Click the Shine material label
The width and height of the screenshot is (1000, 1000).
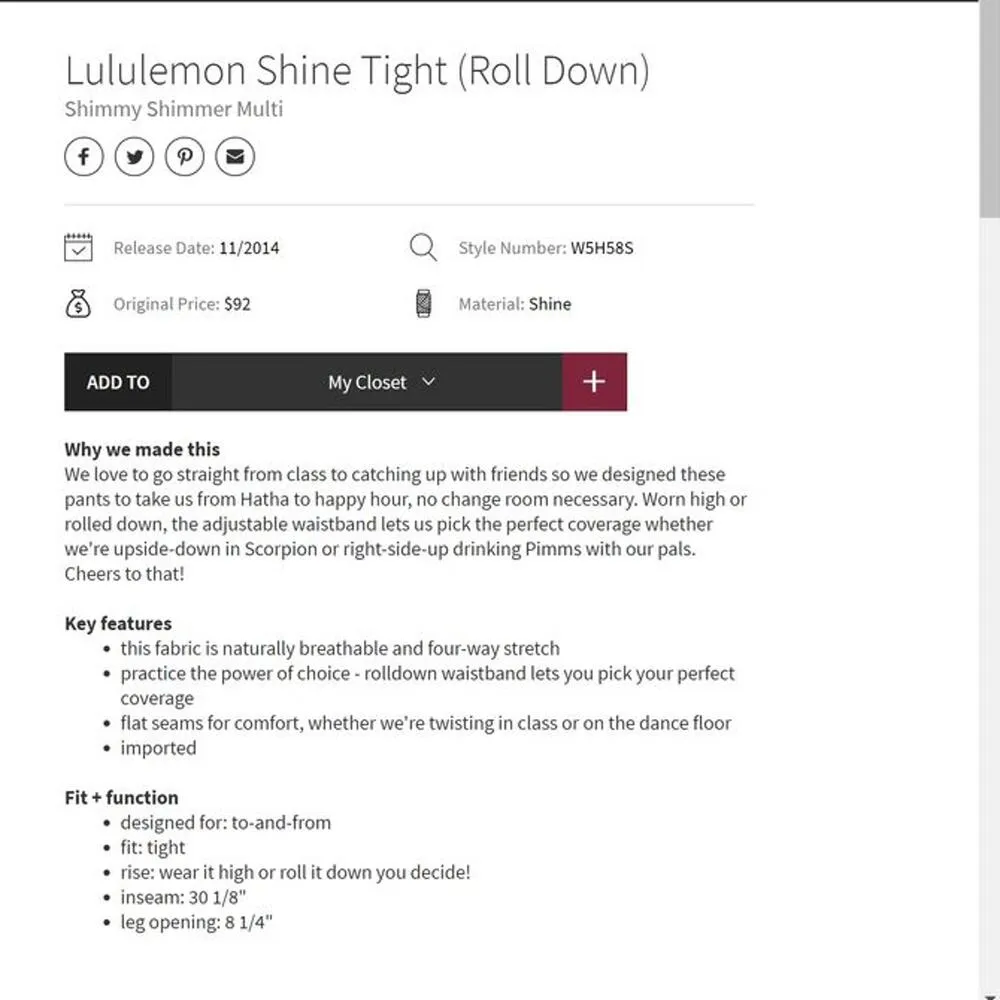point(551,303)
